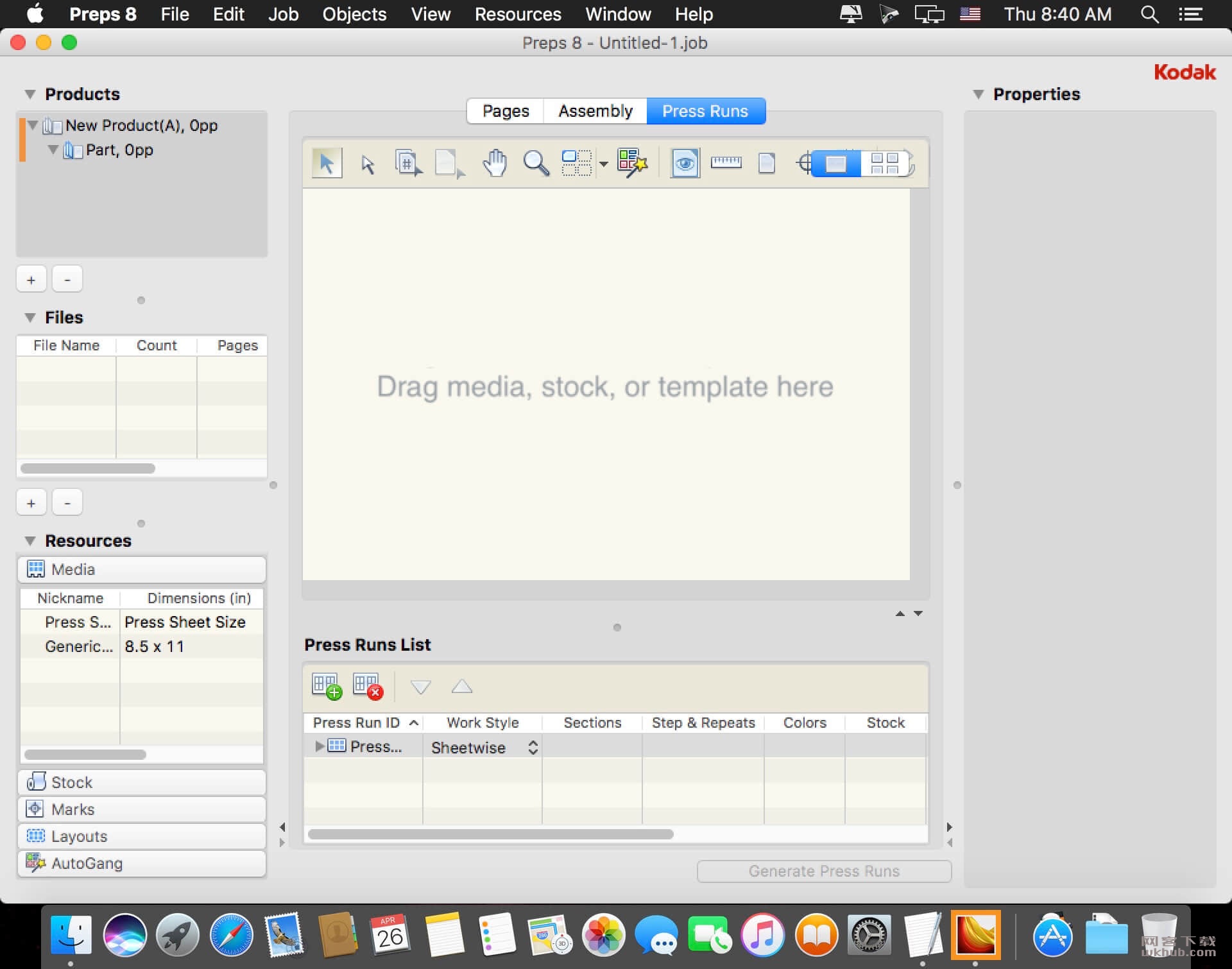Open System Preferences from the Dock
The image size is (1232, 969).
click(x=869, y=935)
